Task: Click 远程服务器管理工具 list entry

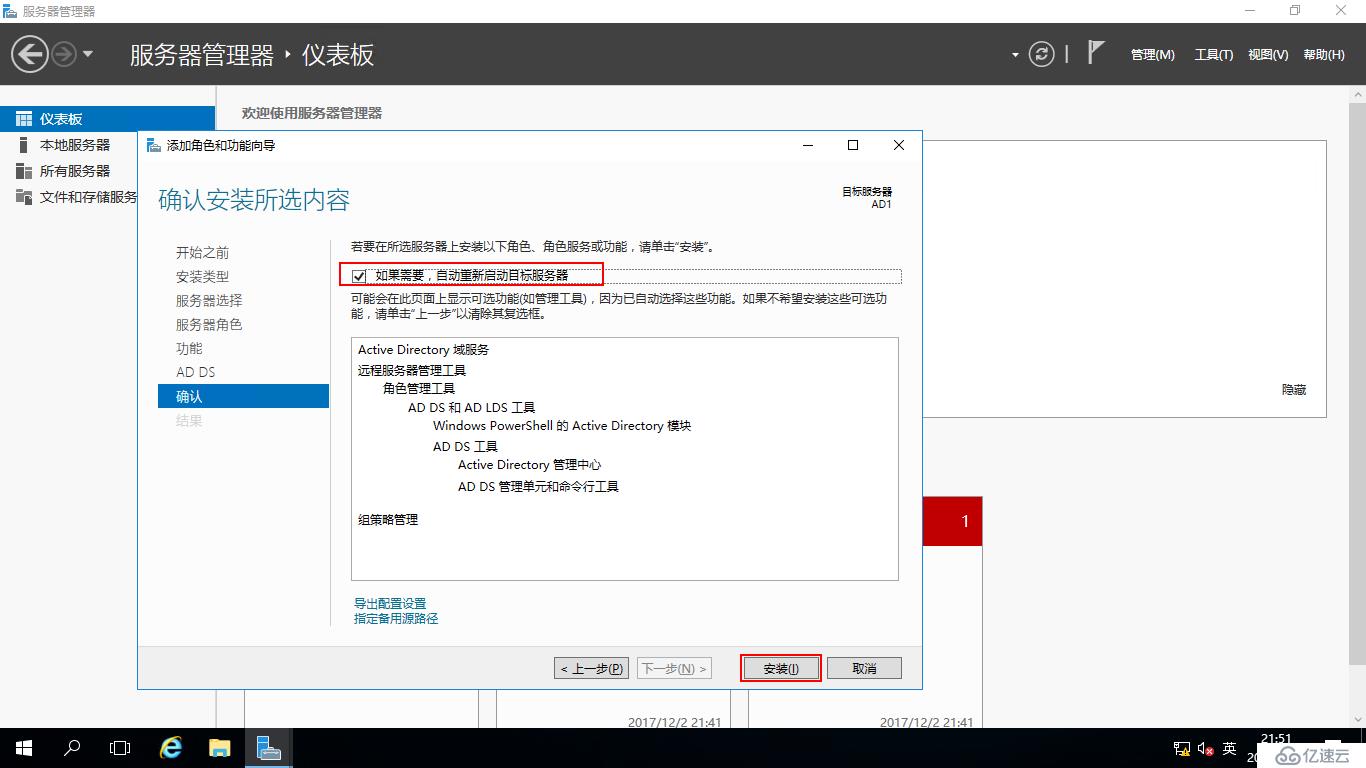Action: pos(412,370)
